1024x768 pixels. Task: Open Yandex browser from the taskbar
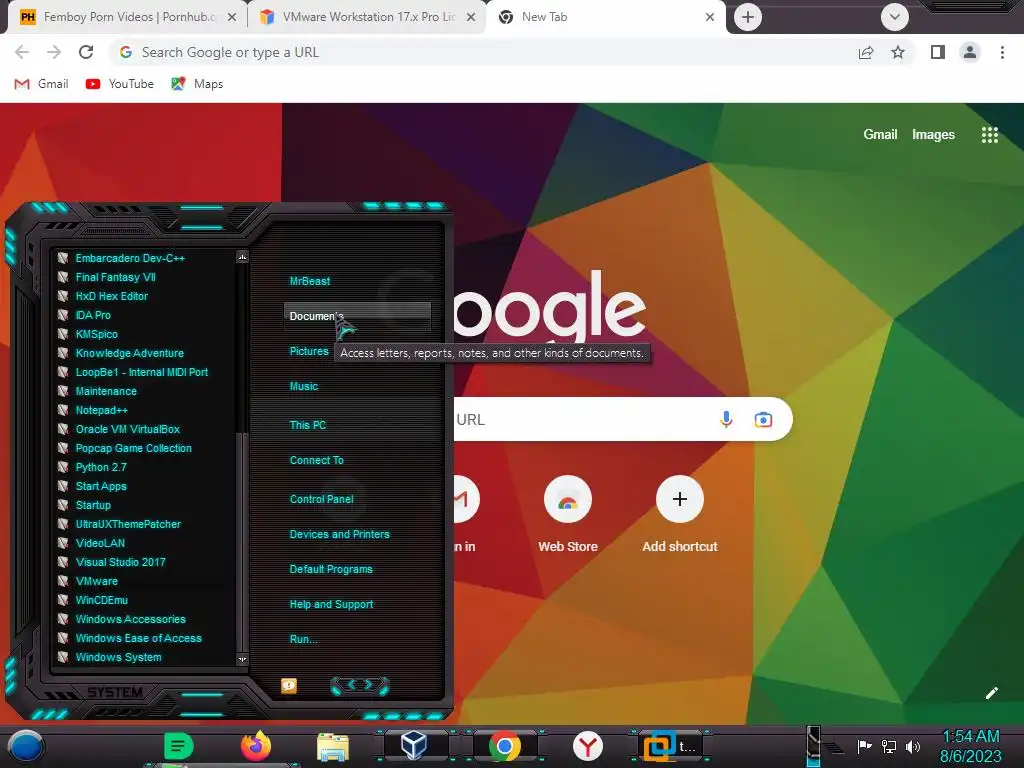tap(588, 746)
